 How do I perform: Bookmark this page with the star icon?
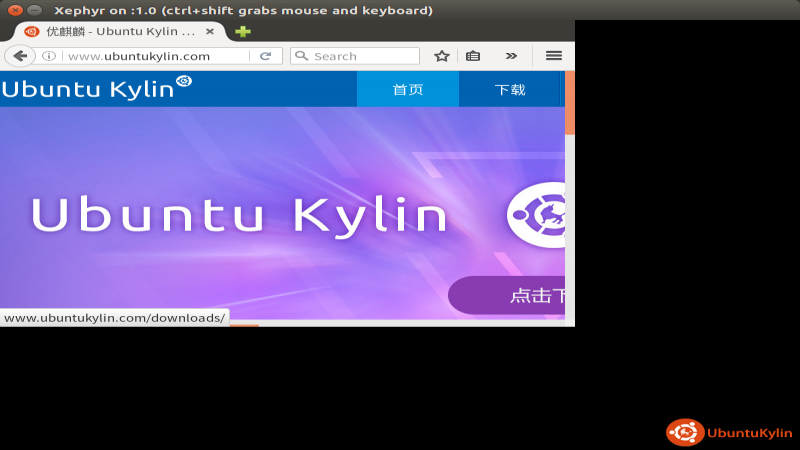coord(442,56)
